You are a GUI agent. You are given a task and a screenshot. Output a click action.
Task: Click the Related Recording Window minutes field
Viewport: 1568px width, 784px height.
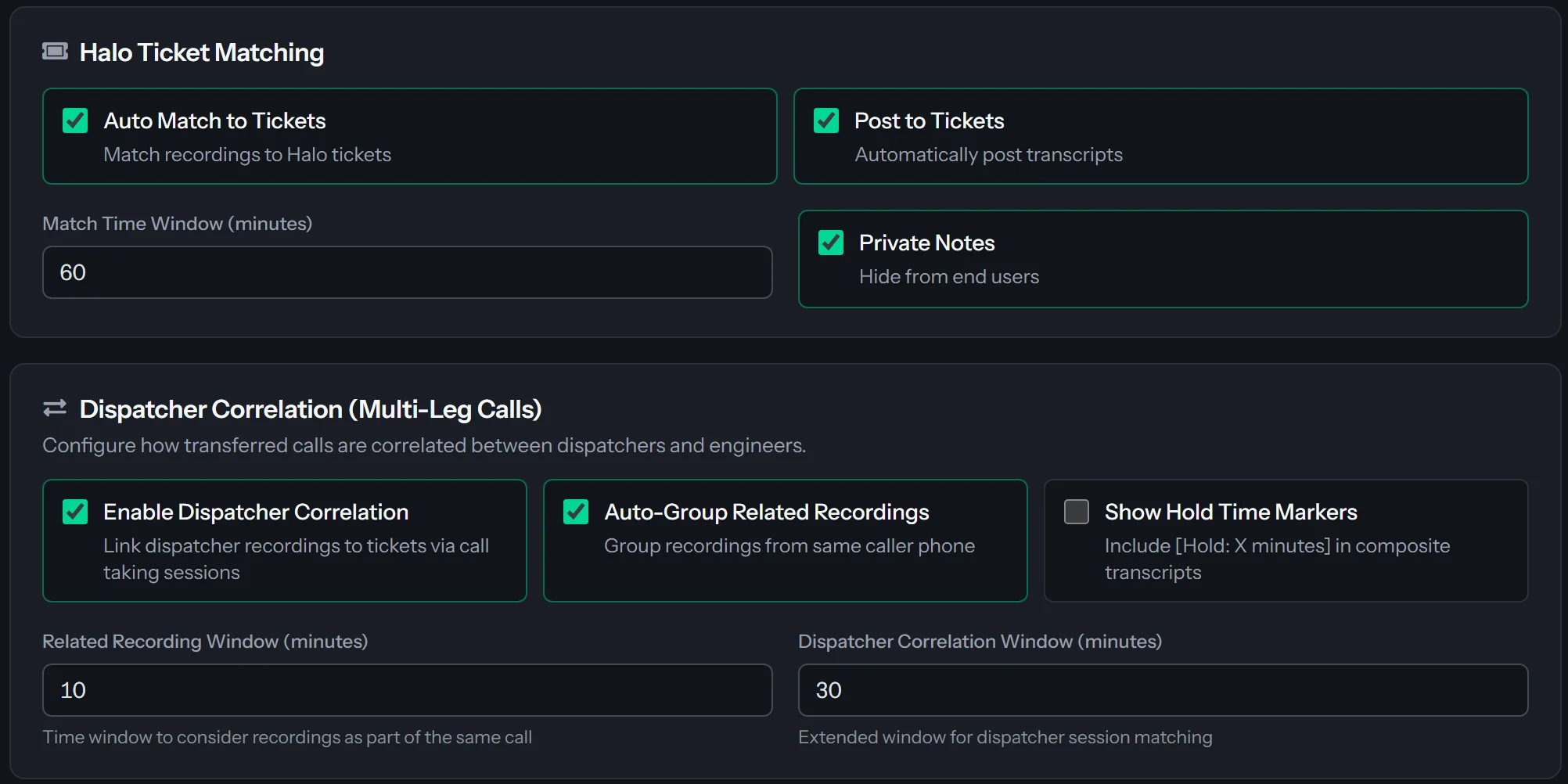[408, 690]
